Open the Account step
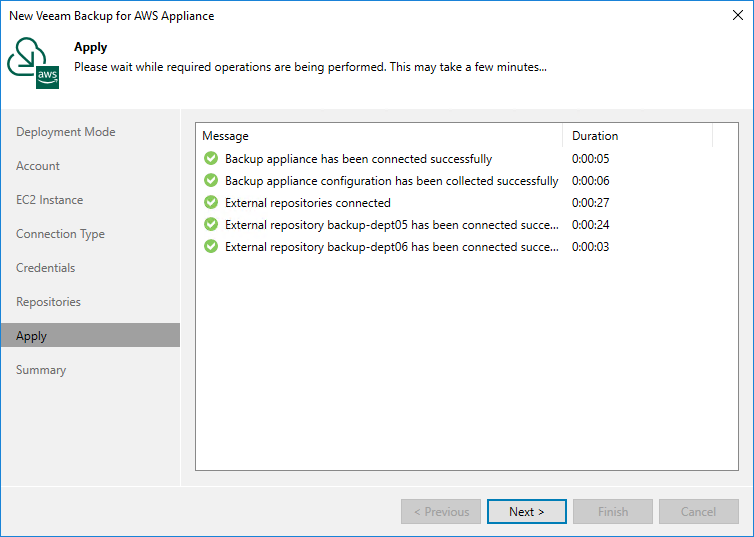Viewport: 754px width, 537px height. coord(38,166)
